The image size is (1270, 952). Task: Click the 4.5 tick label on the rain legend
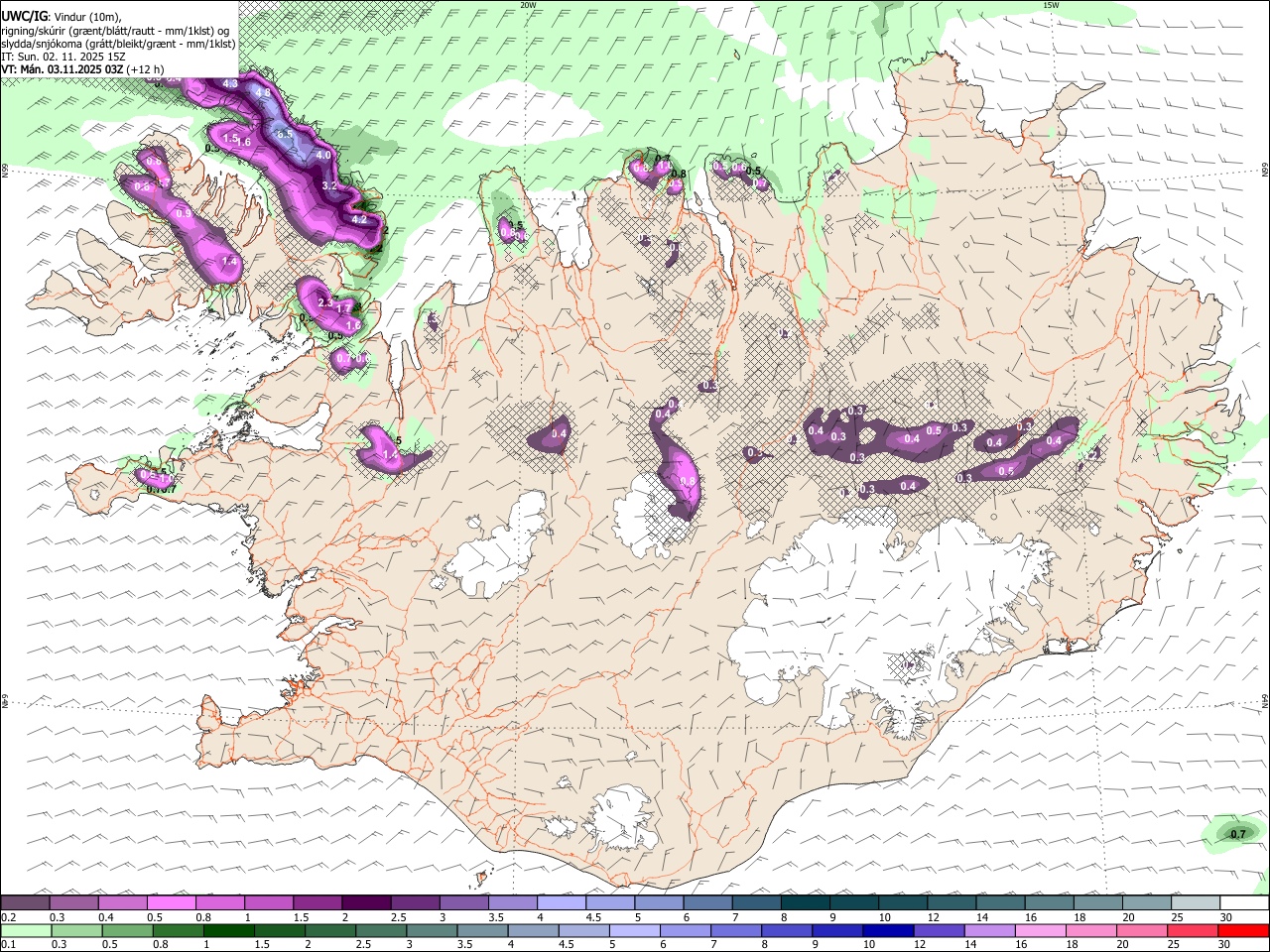(566, 945)
